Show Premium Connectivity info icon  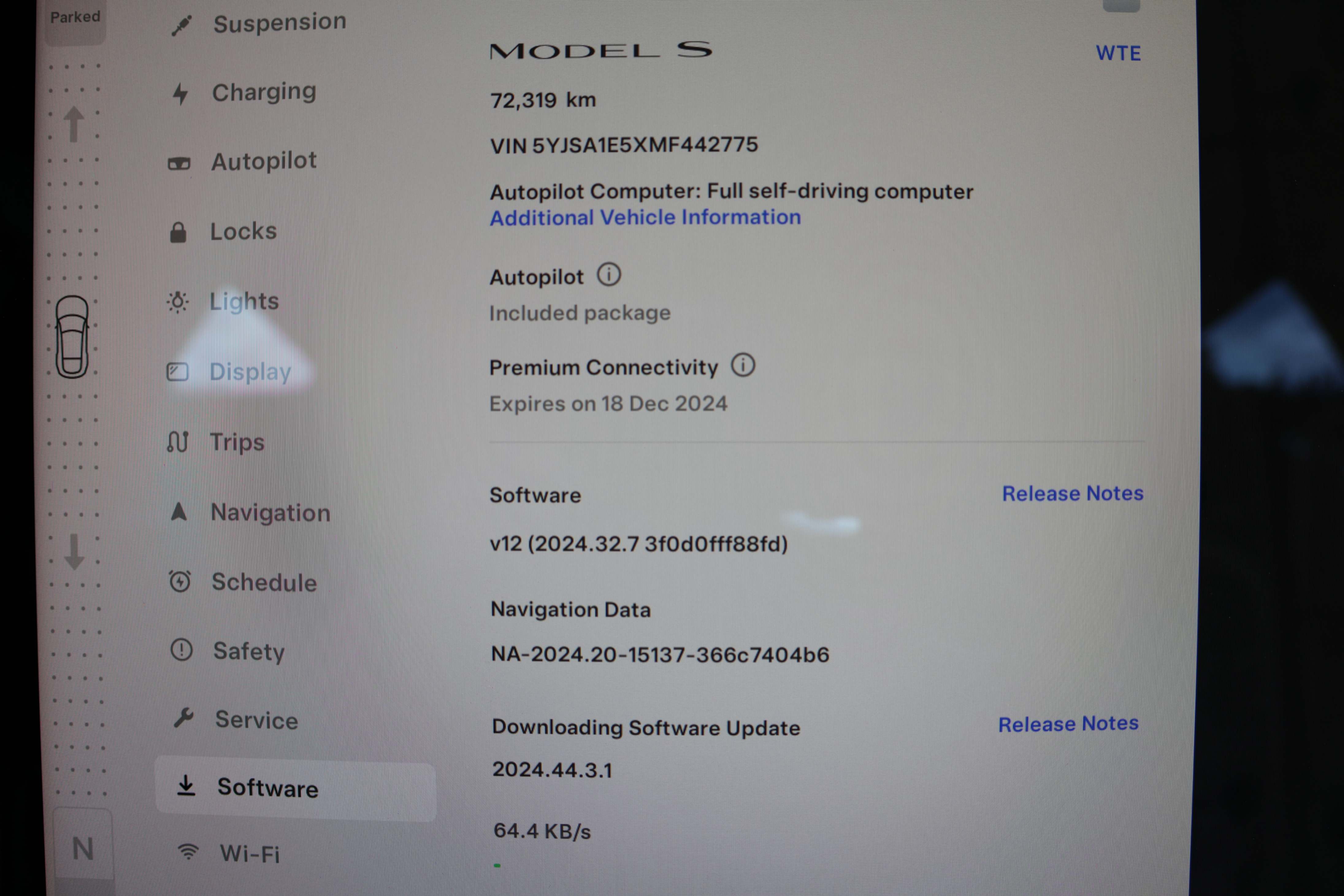743,365
